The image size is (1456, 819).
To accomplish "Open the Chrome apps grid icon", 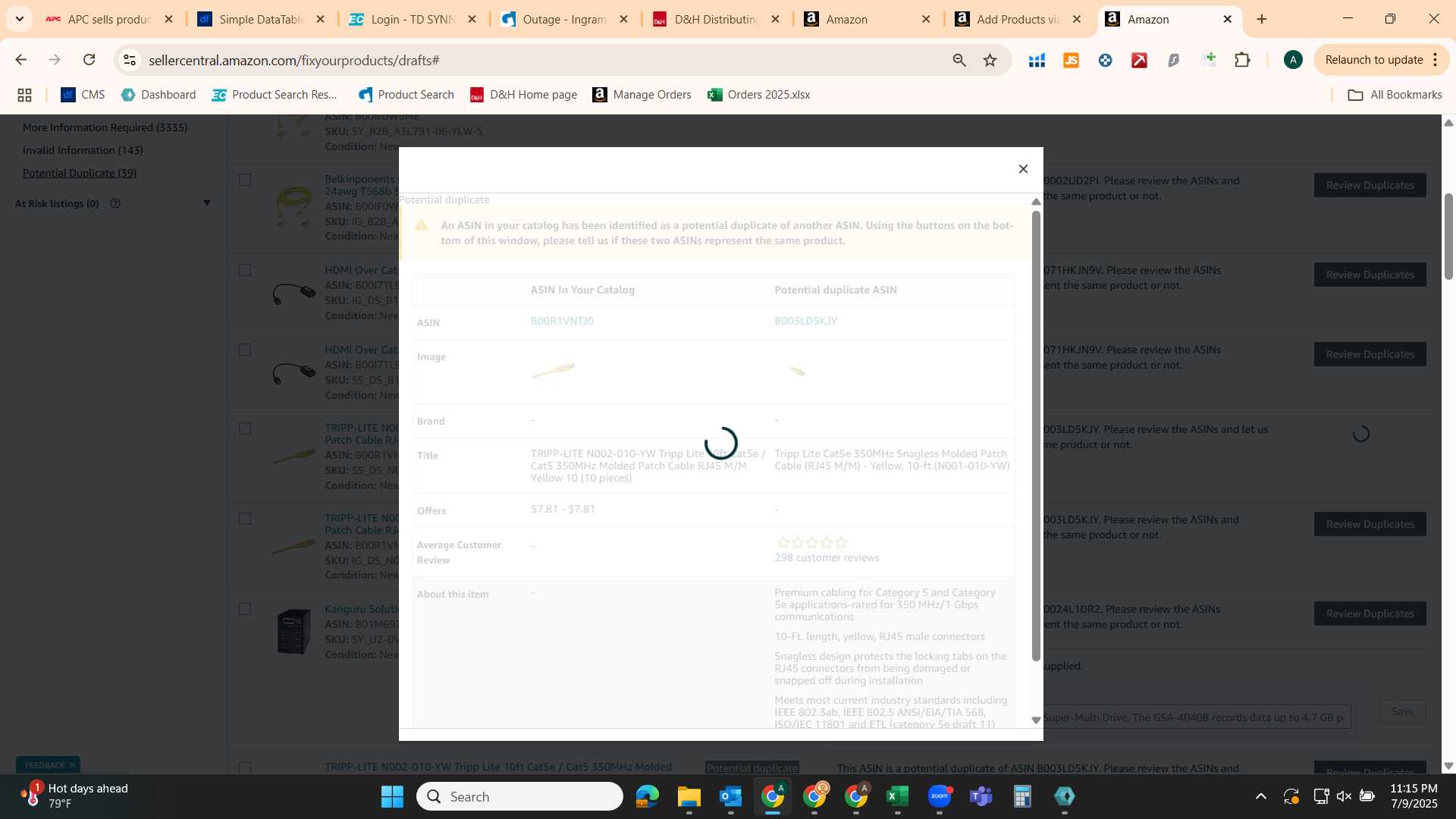I will 24,95.
